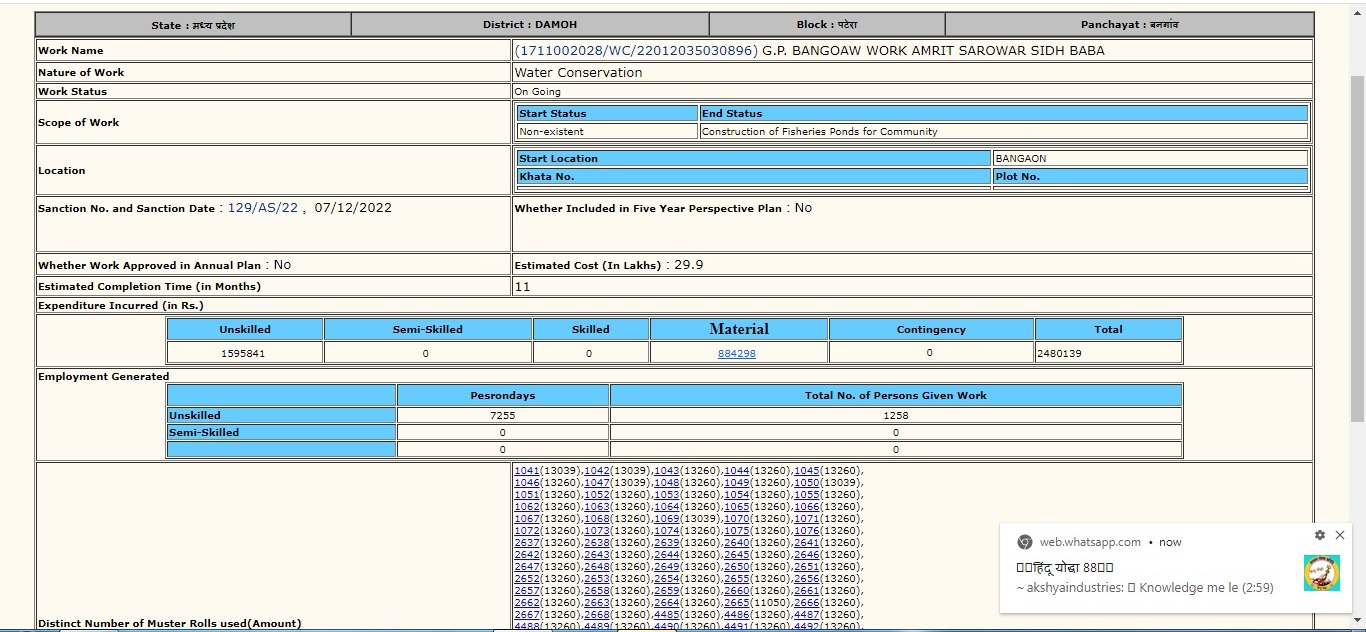Open muster roll 1053

tap(667, 495)
